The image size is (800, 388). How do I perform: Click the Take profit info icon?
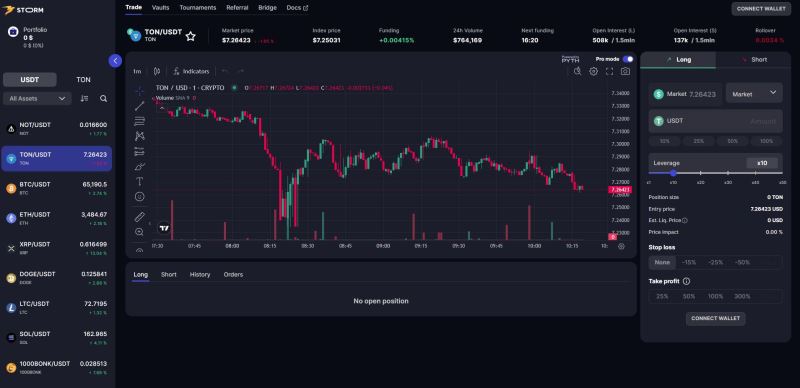pyautogui.click(x=686, y=281)
